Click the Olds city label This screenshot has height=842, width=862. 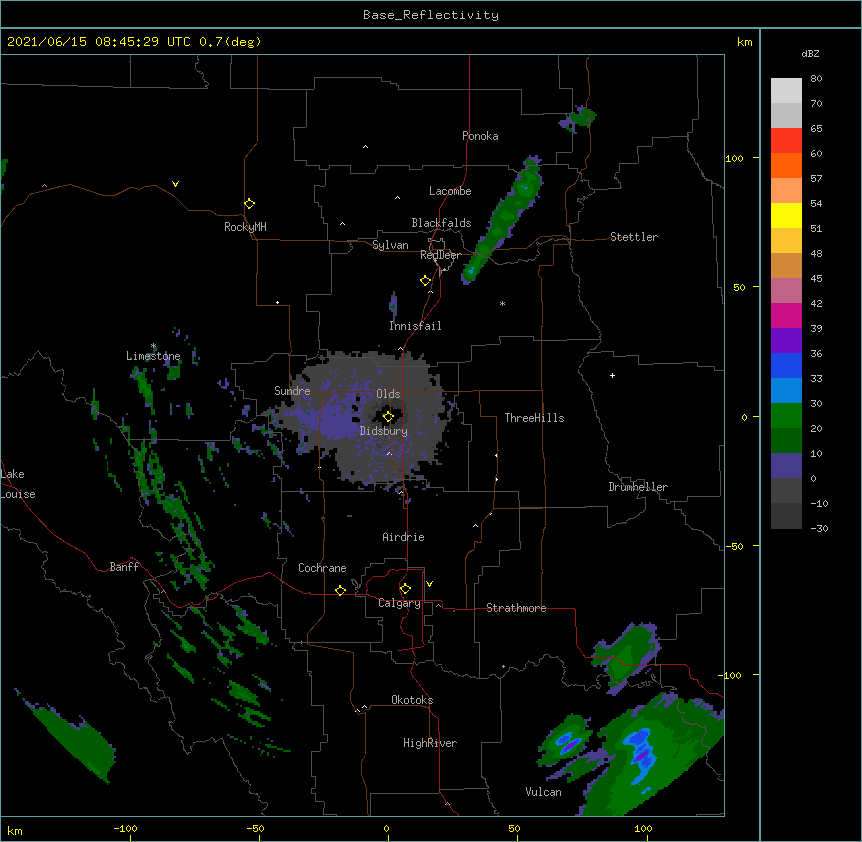388,394
